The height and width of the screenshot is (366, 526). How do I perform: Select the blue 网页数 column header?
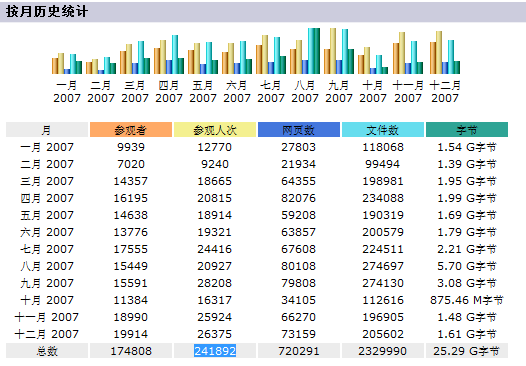tap(299, 130)
